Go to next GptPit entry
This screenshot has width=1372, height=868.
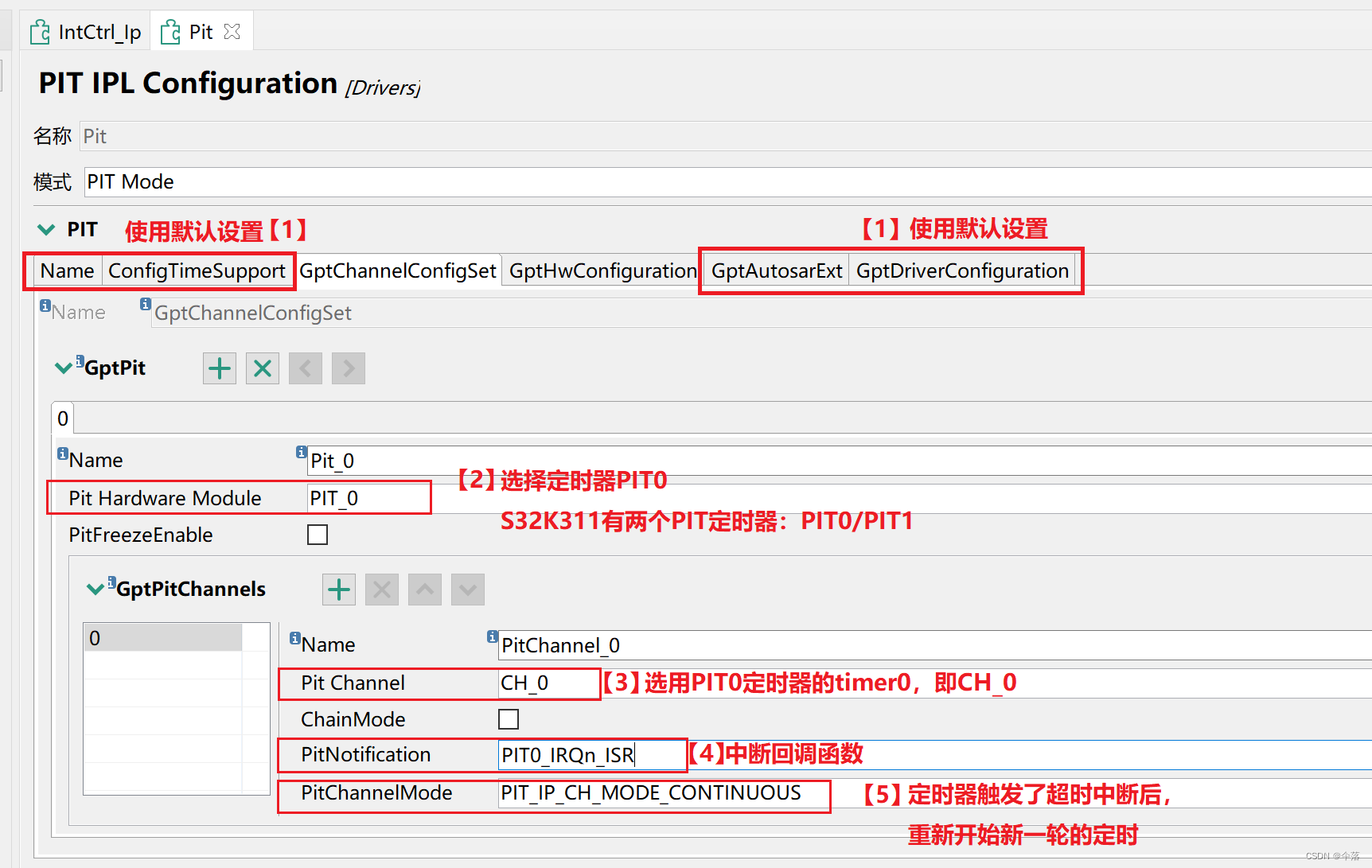[x=348, y=368]
